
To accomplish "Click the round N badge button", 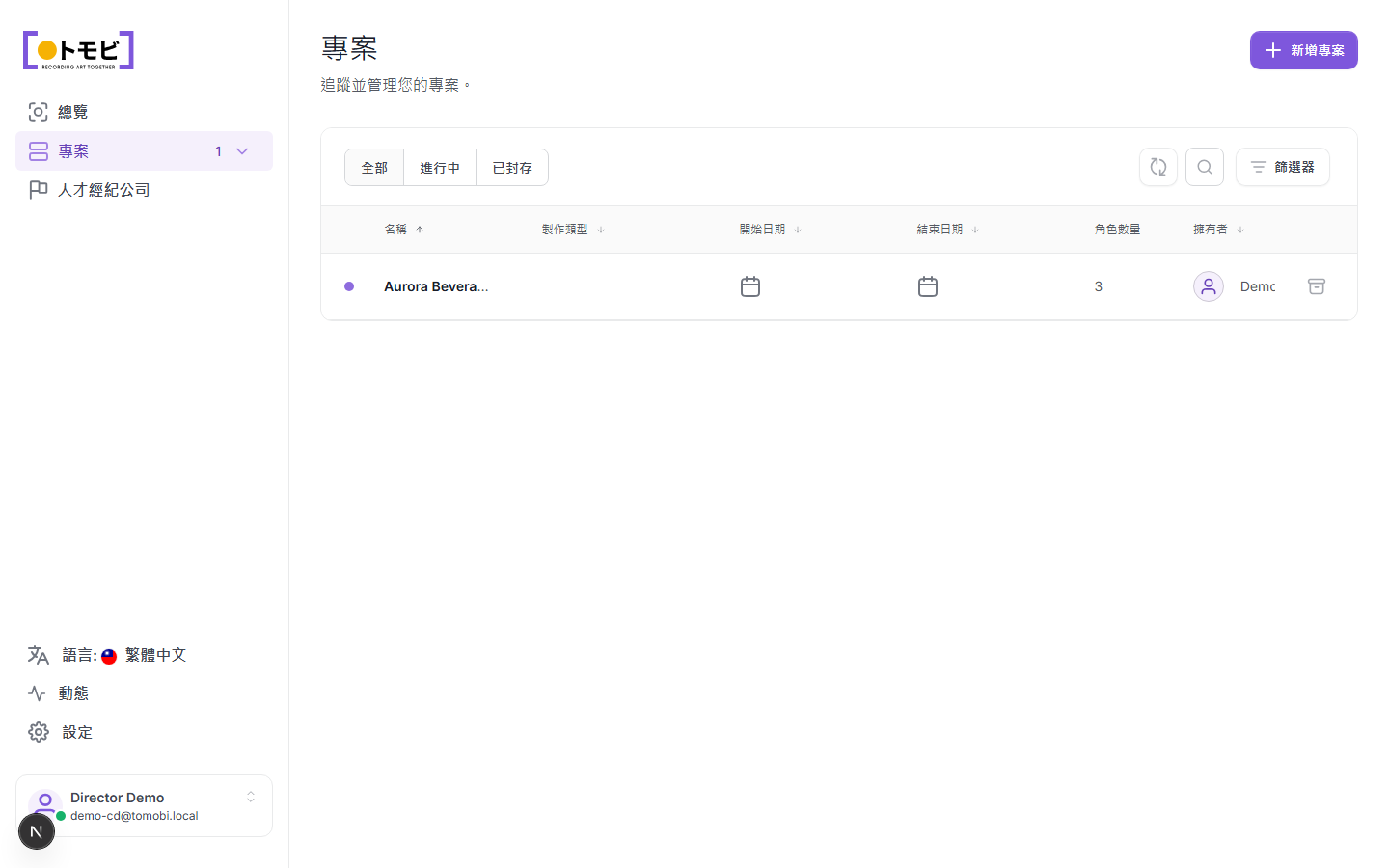I will (37, 831).
